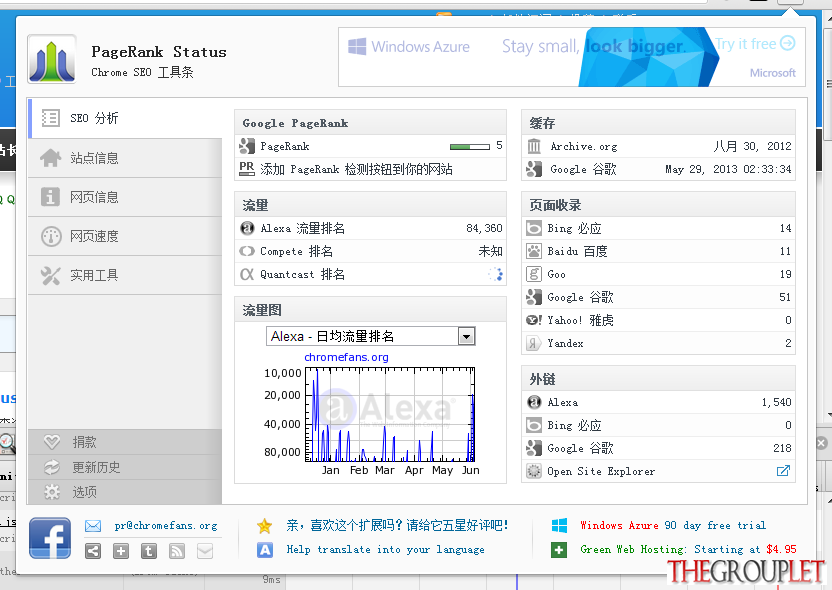Click the Archive.org date 八月 30, 2012
The width and height of the screenshot is (832, 590).
coord(752,146)
